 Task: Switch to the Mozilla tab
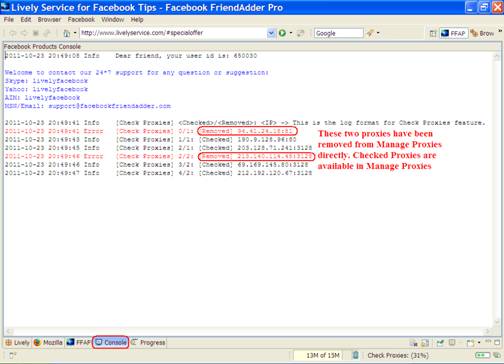[48, 342]
